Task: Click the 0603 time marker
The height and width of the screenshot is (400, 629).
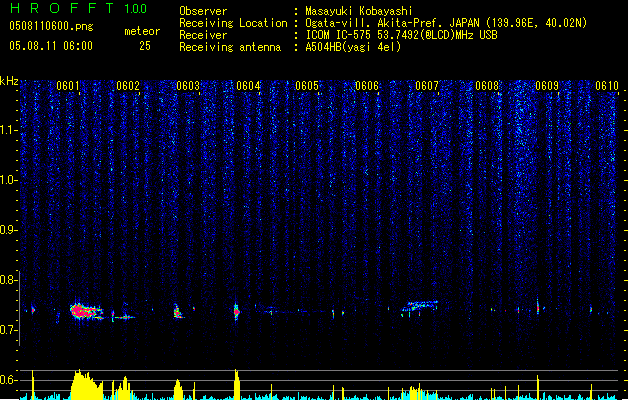Action: (188, 86)
